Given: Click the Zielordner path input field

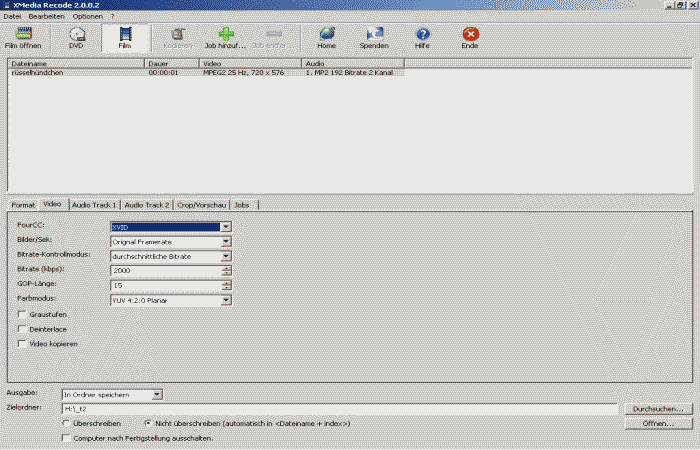Looking at the screenshot, I should point(340,409).
